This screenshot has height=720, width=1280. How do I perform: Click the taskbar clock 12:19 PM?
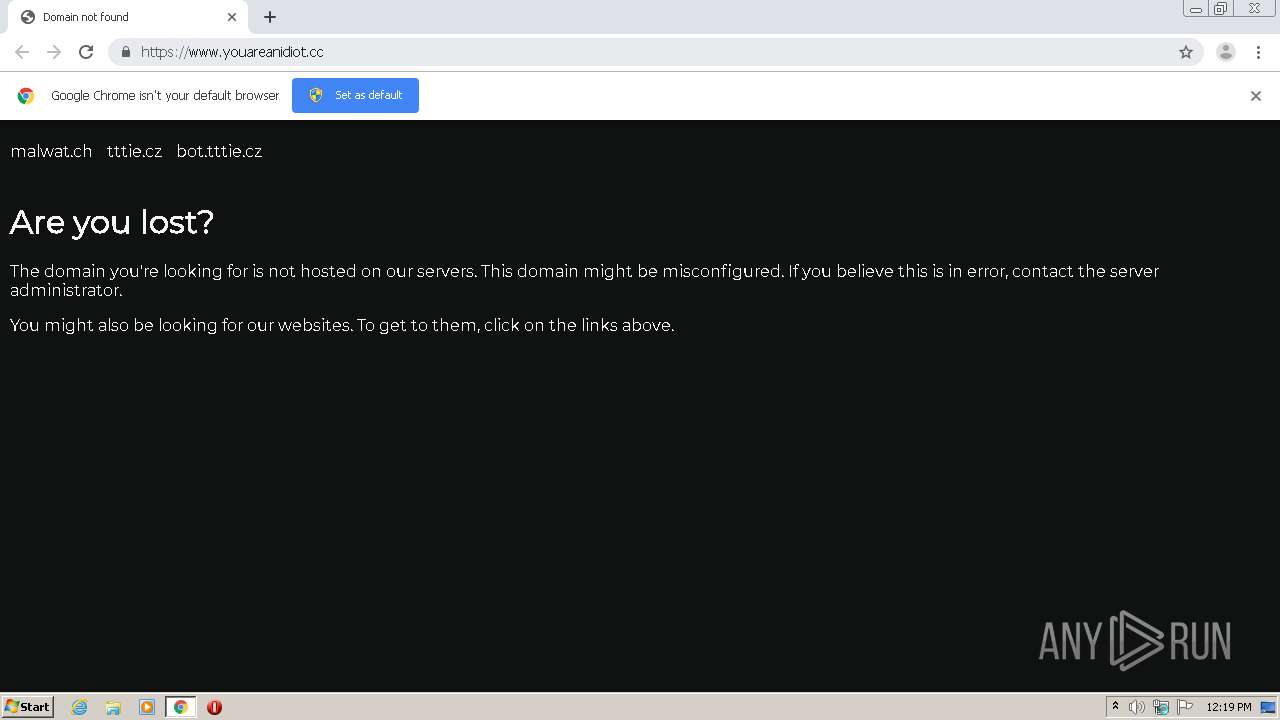(1229, 707)
